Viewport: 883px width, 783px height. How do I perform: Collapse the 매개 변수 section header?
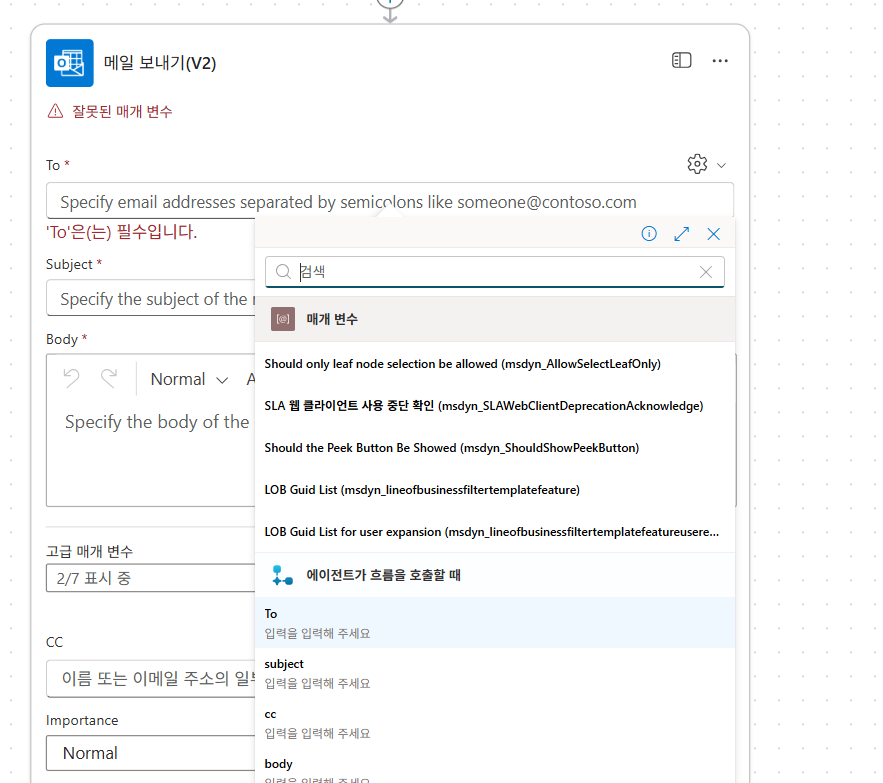pyautogui.click(x=495, y=319)
